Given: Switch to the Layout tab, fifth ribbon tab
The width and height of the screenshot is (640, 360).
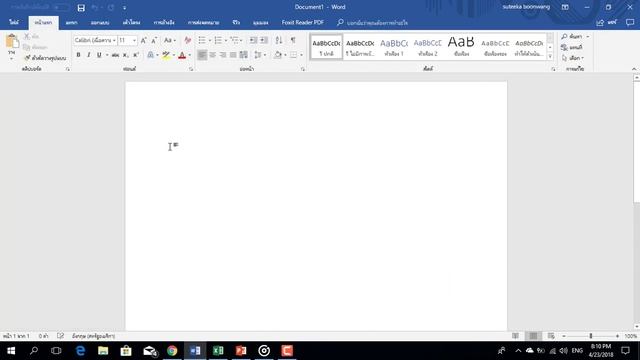Looking at the screenshot, I should tap(131, 23).
